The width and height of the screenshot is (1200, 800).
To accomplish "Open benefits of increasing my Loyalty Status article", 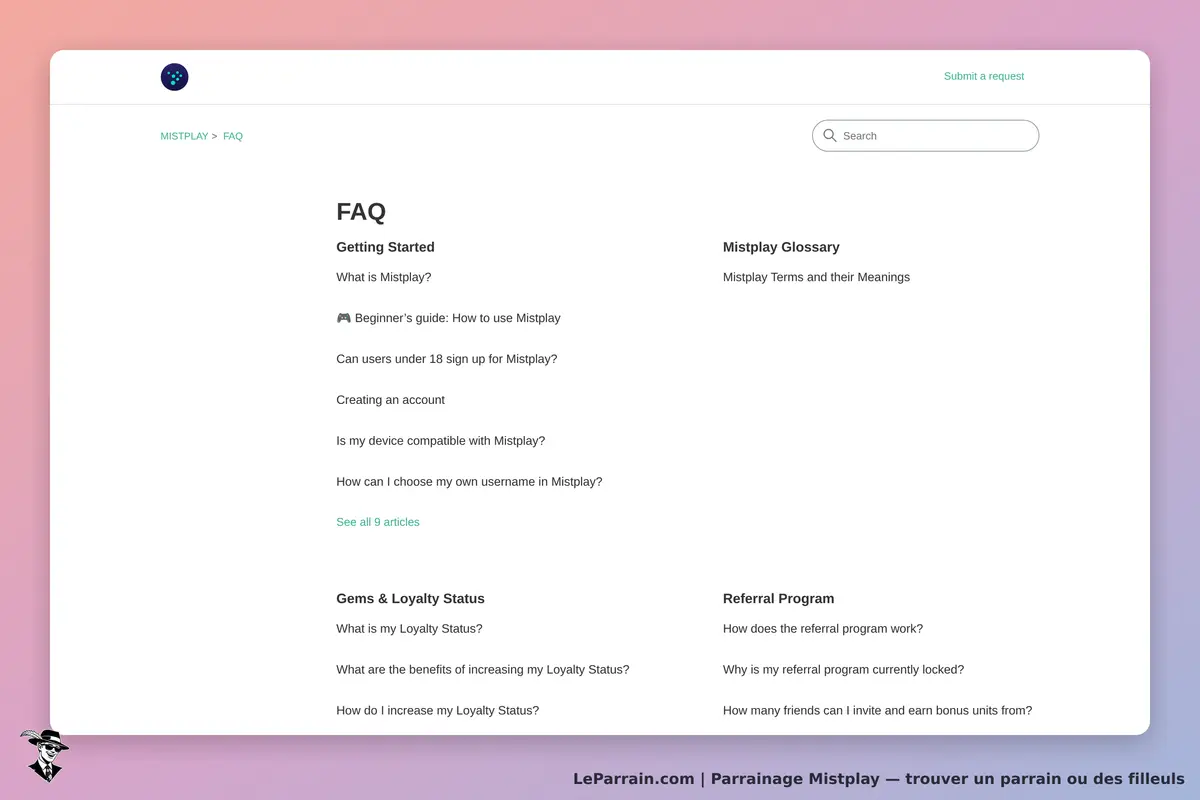I will 483,670.
